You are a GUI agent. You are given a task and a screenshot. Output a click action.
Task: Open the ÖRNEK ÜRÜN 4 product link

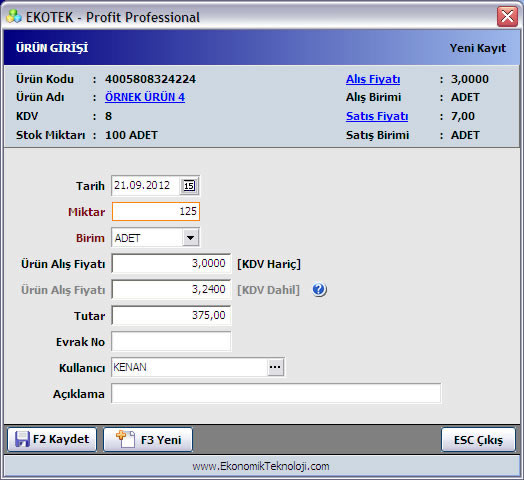pyautogui.click(x=145, y=97)
